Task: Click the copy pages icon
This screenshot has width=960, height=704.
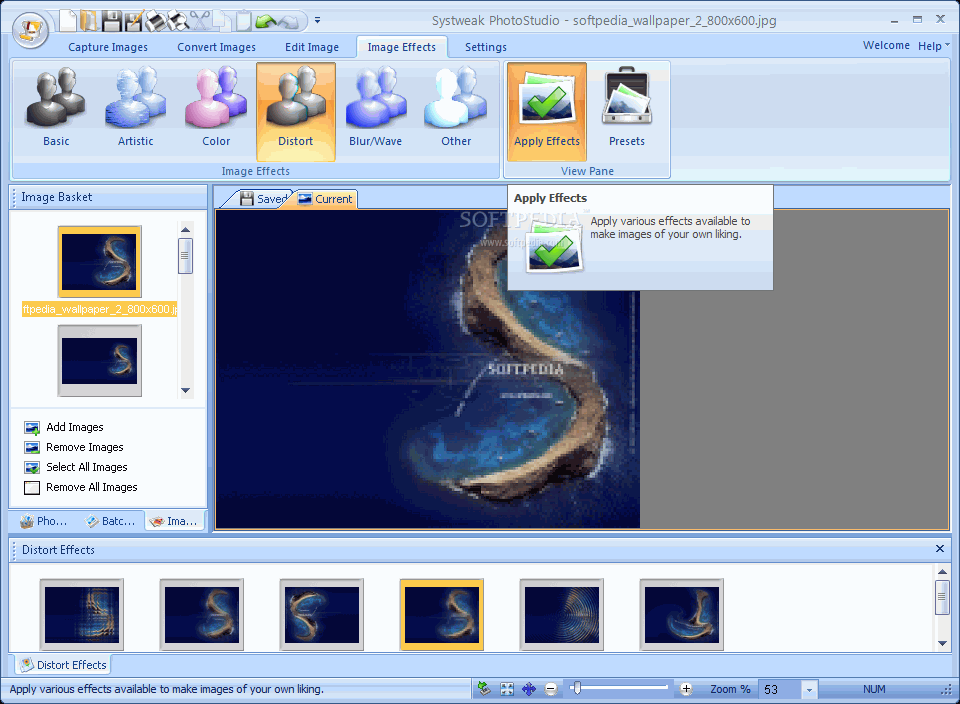Action: pyautogui.click(x=222, y=21)
